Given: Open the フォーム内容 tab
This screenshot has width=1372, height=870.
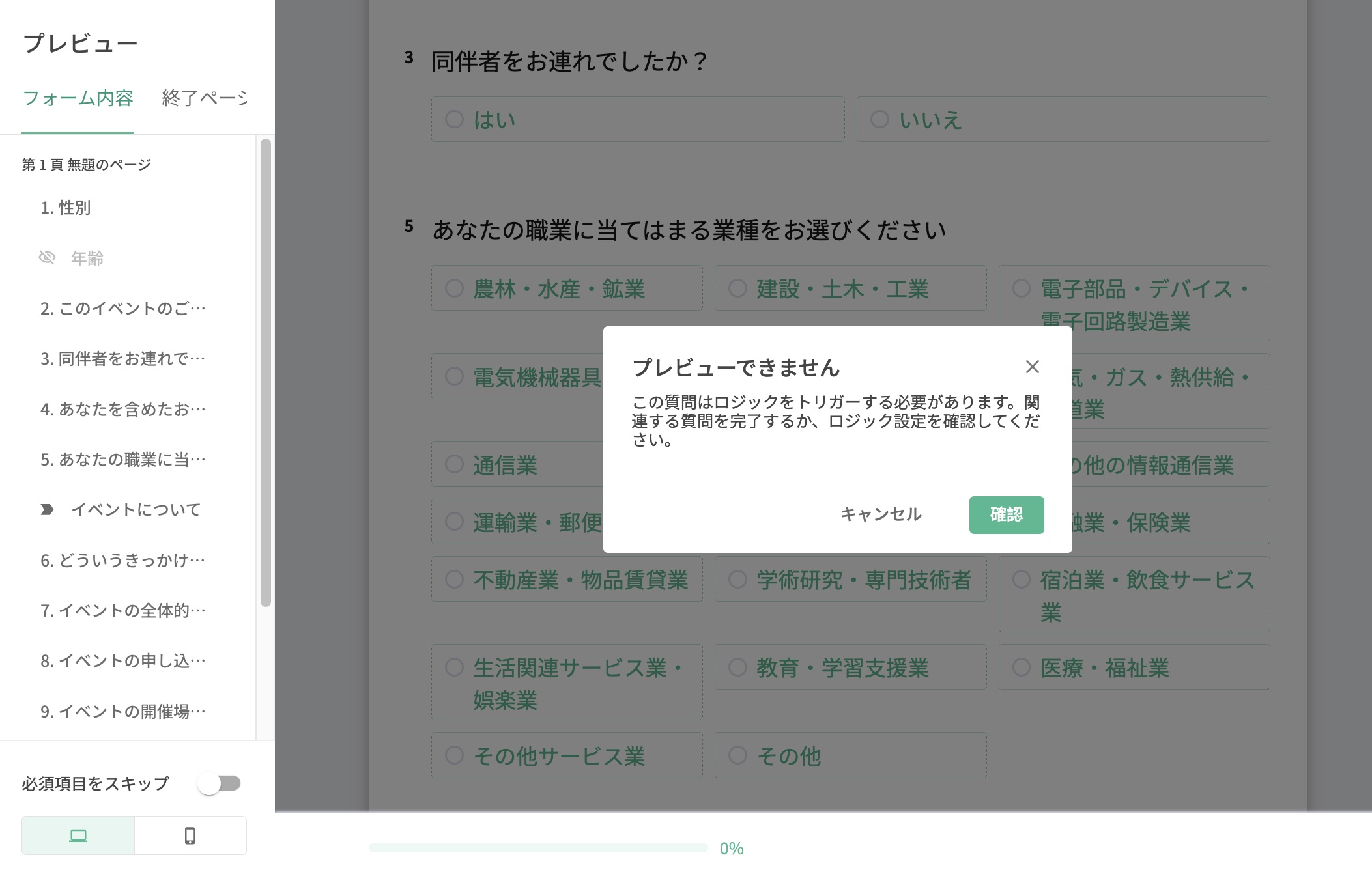Looking at the screenshot, I should click(x=78, y=98).
